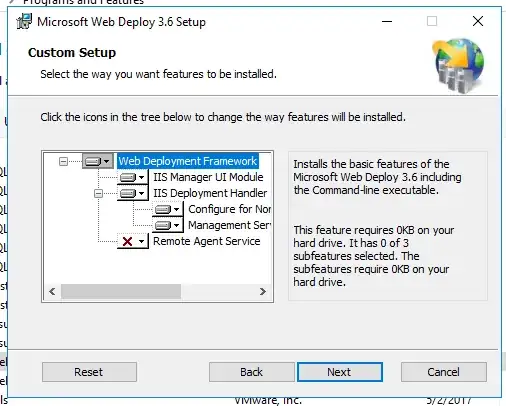Minimize the Web Deploy Setup window

tap(387, 21)
